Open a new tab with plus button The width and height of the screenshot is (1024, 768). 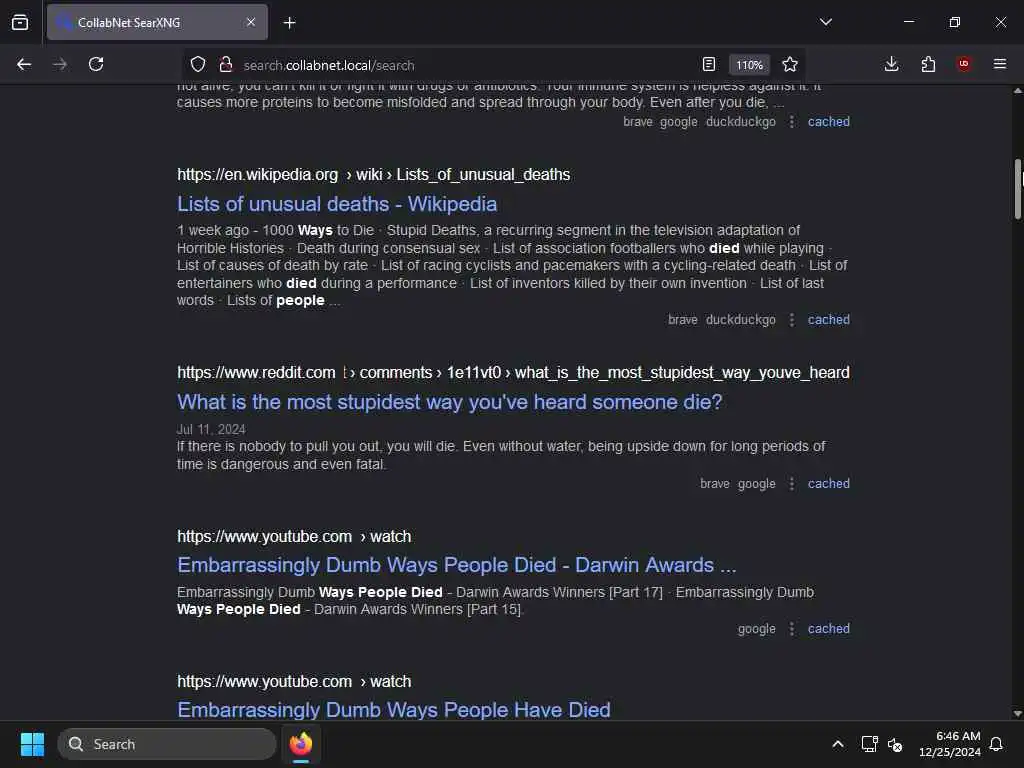289,23
